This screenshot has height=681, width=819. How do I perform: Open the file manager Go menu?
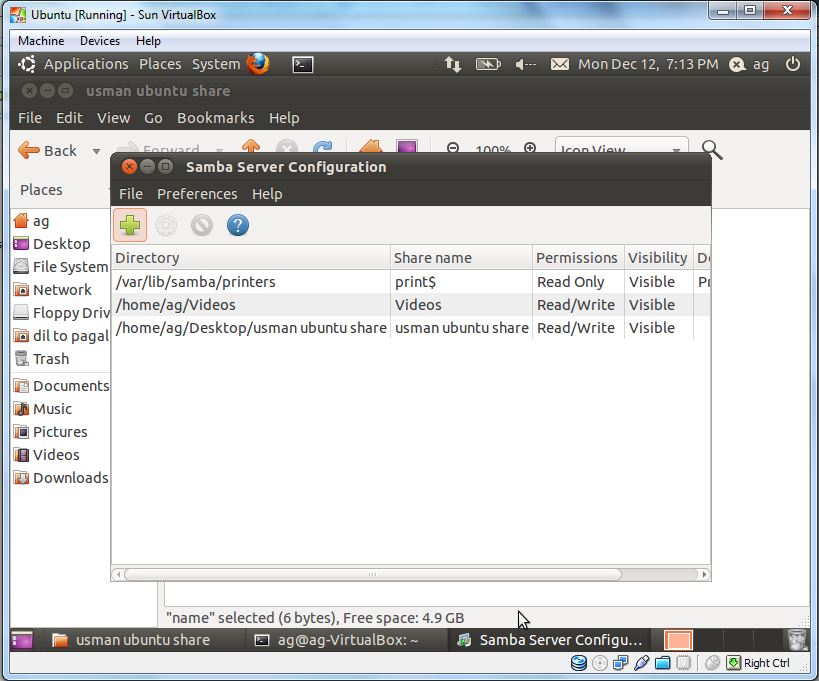point(153,118)
